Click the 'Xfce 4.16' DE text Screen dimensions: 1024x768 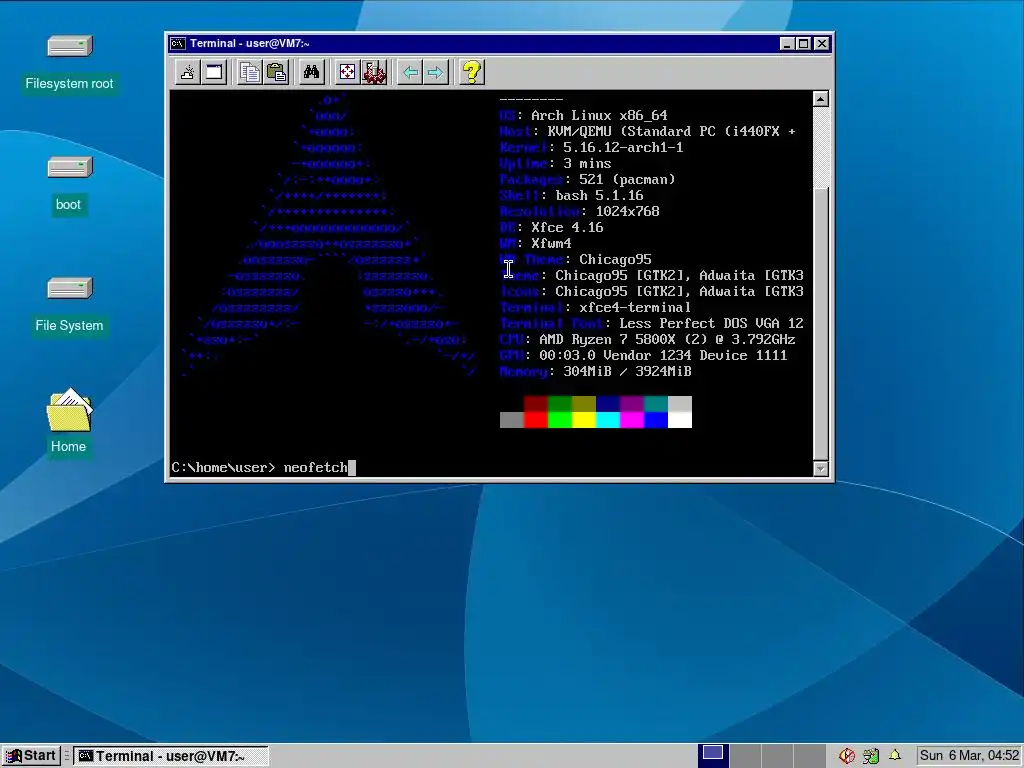point(567,227)
